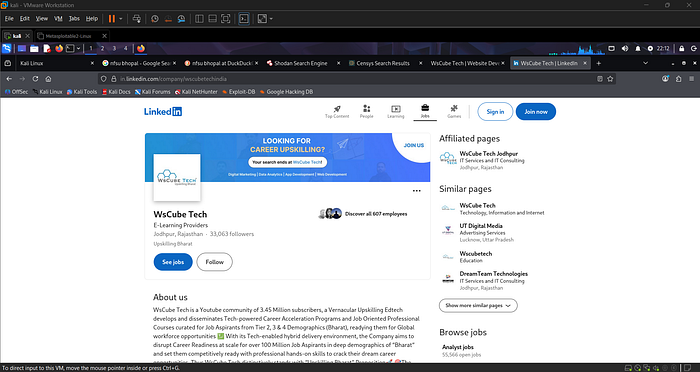Screen dimensions: 700x372
Task: Open Firefox application hamburger menu
Action: 692,79
